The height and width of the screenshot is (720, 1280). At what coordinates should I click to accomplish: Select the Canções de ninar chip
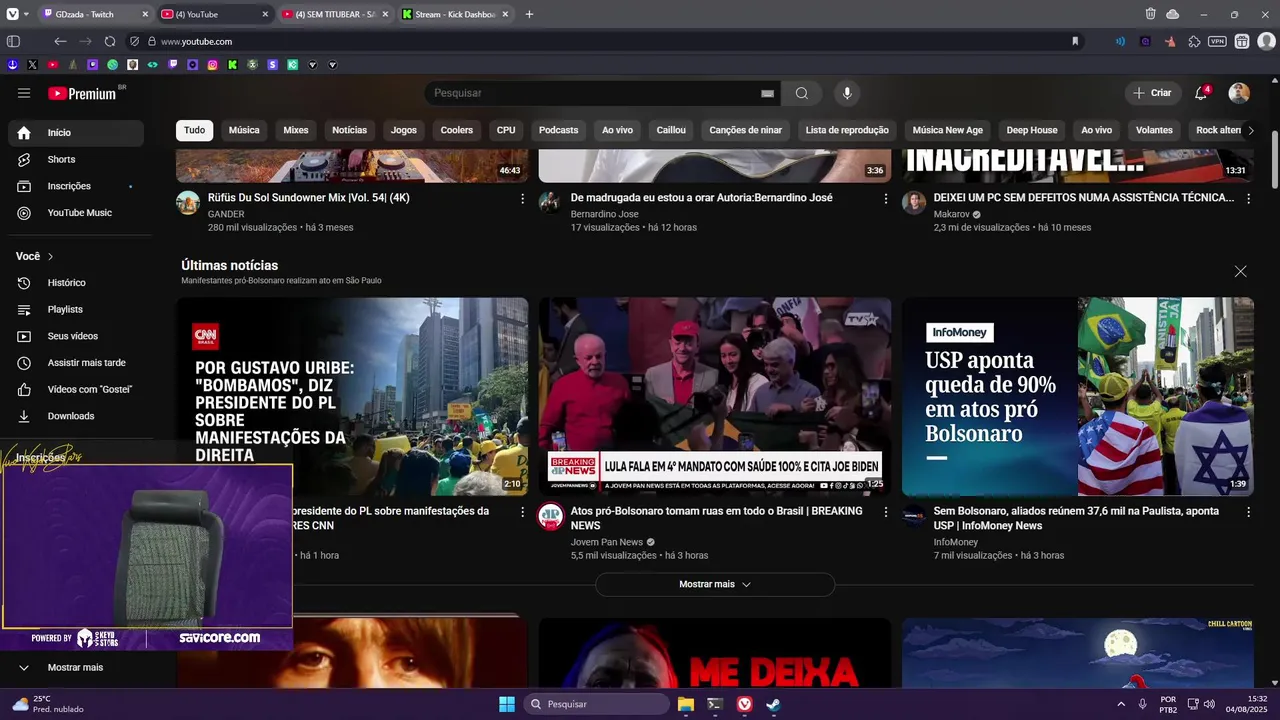coord(746,130)
